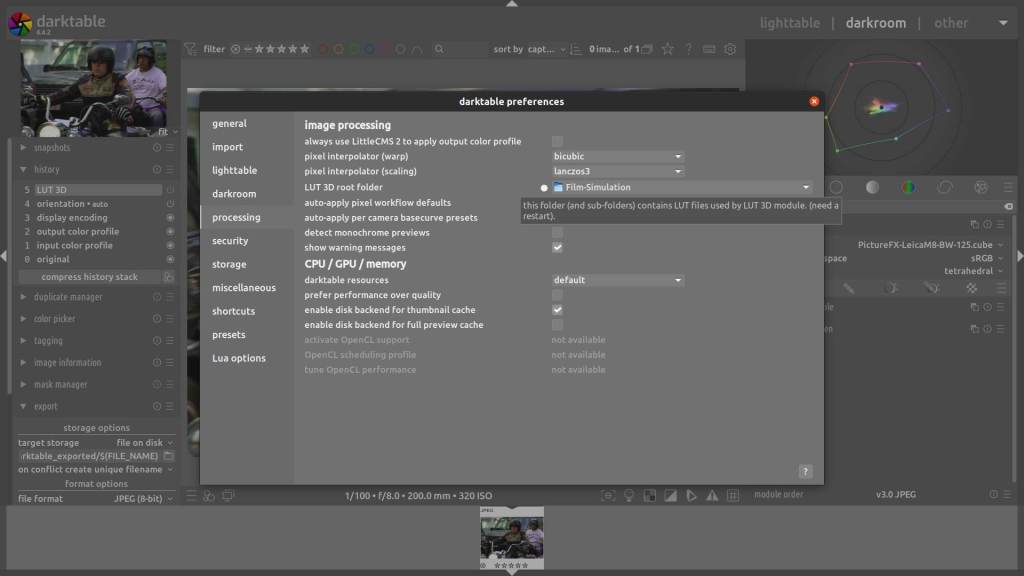Open LUT 3D root folder Film-Simulation chooser
The height and width of the screenshot is (576, 1024).
coord(682,187)
